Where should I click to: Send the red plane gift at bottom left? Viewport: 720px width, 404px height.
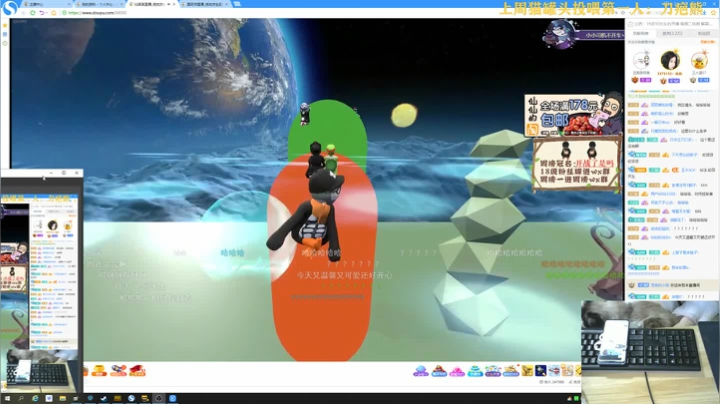(137, 370)
